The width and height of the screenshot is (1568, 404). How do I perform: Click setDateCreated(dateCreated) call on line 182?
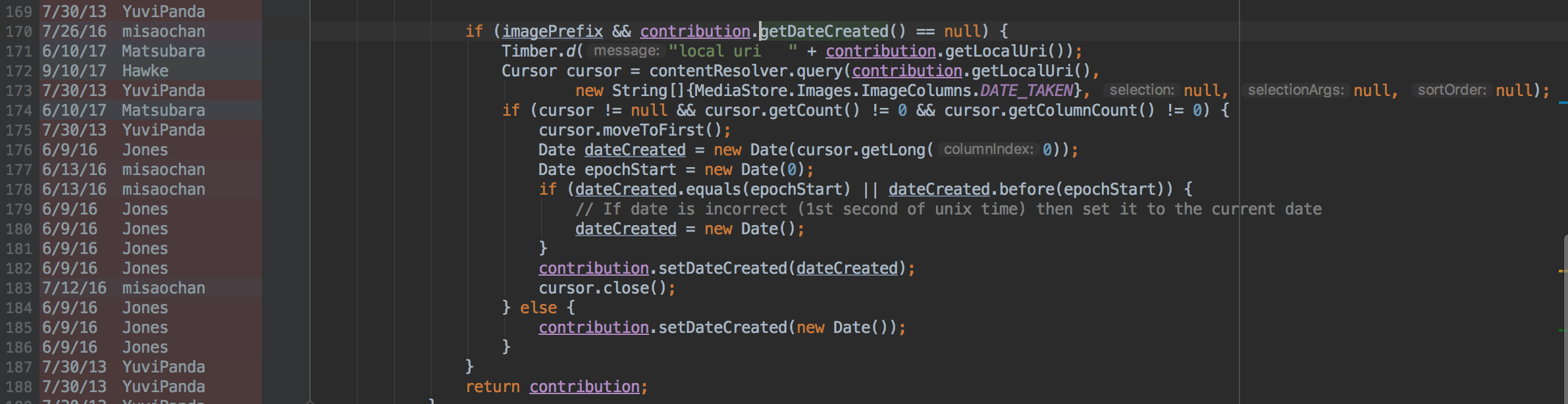click(x=782, y=268)
